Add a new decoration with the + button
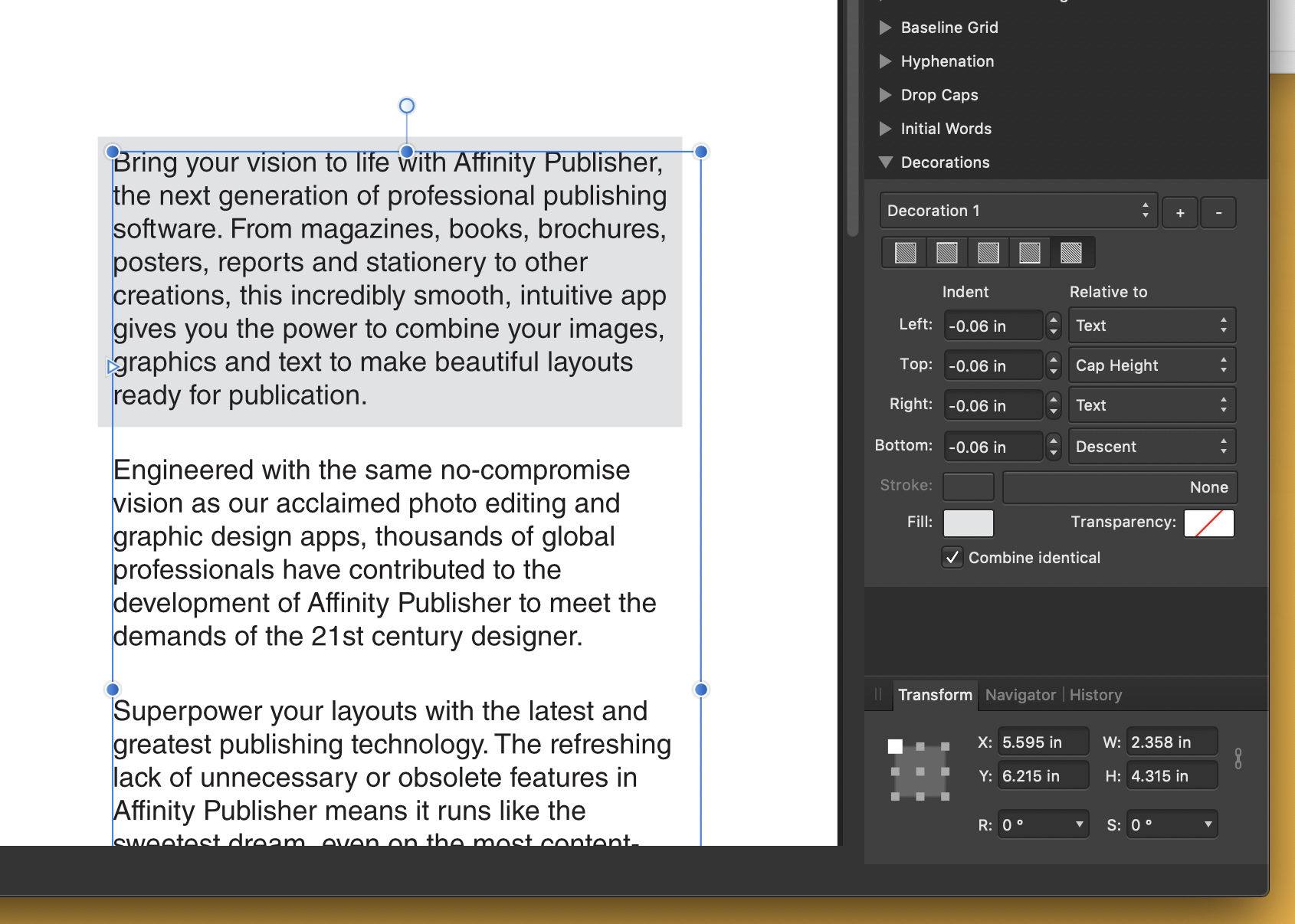The image size is (1295, 924). 1179,212
